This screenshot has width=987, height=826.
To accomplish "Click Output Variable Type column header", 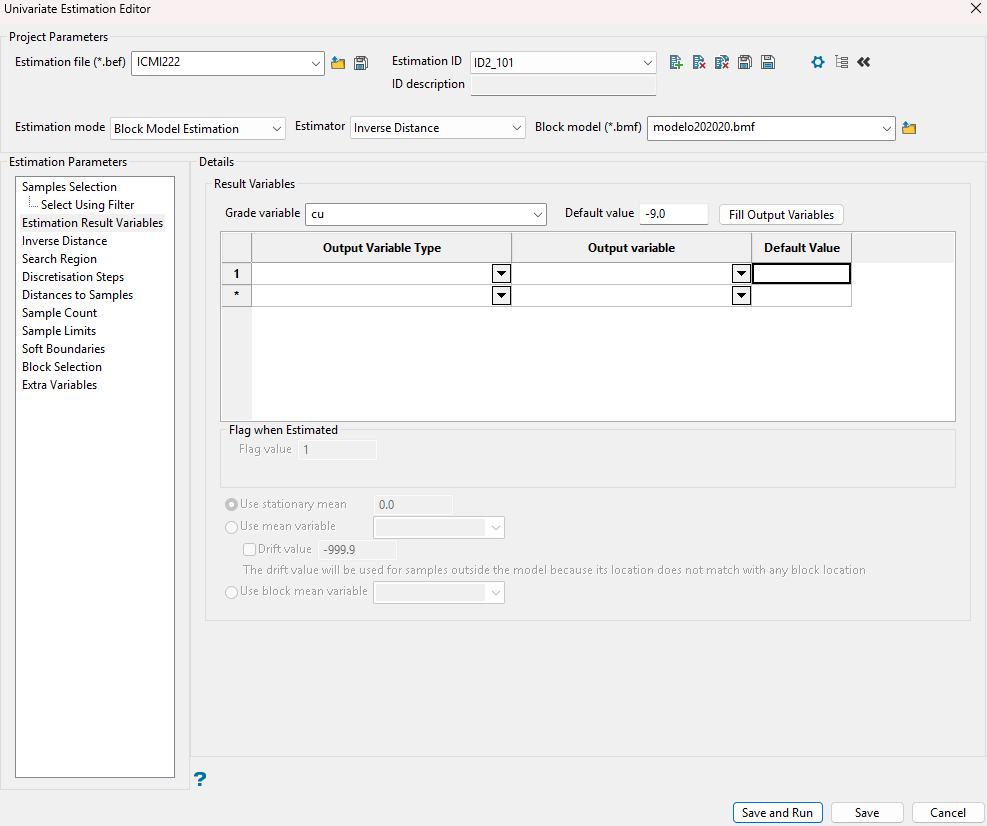I will tap(381, 248).
